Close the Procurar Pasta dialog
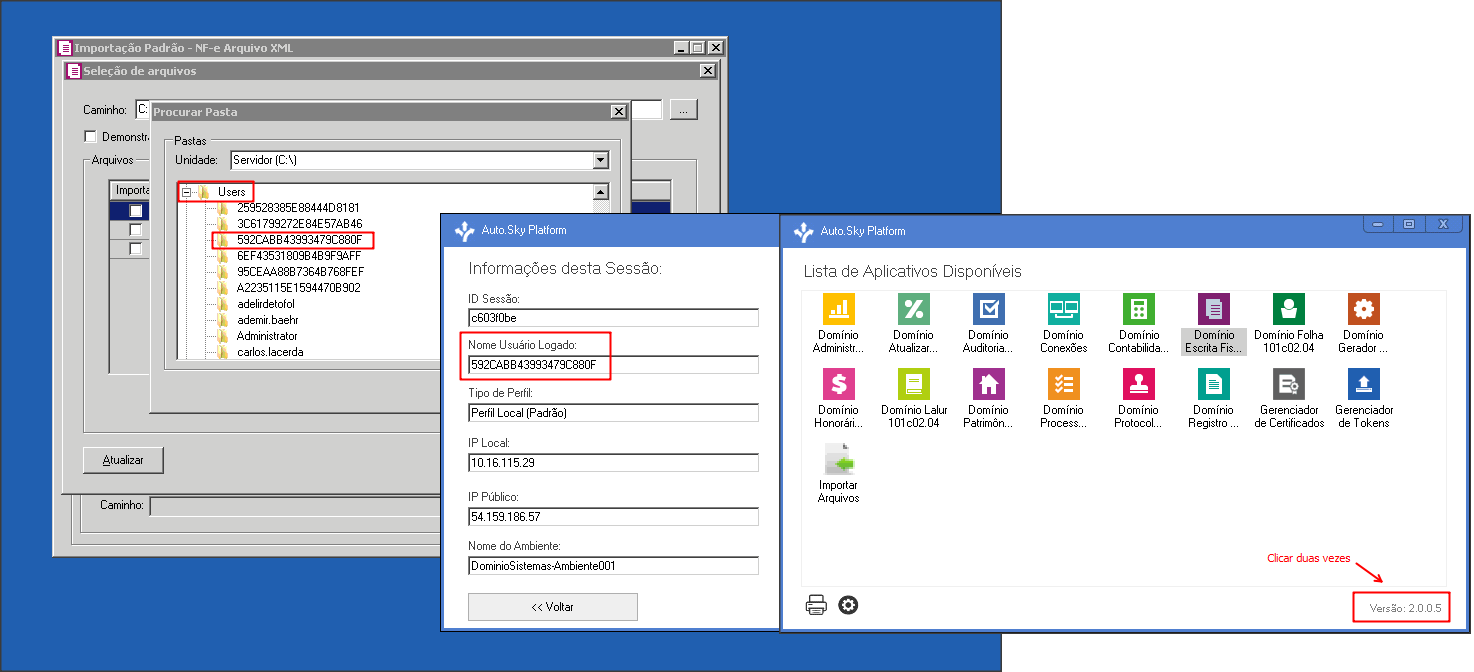 point(619,112)
